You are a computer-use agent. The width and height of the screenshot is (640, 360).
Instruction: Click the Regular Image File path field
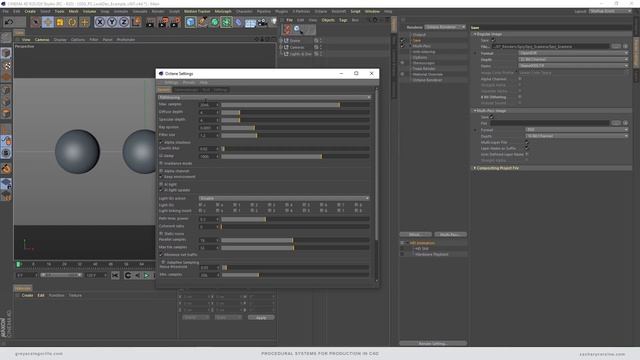point(551,47)
